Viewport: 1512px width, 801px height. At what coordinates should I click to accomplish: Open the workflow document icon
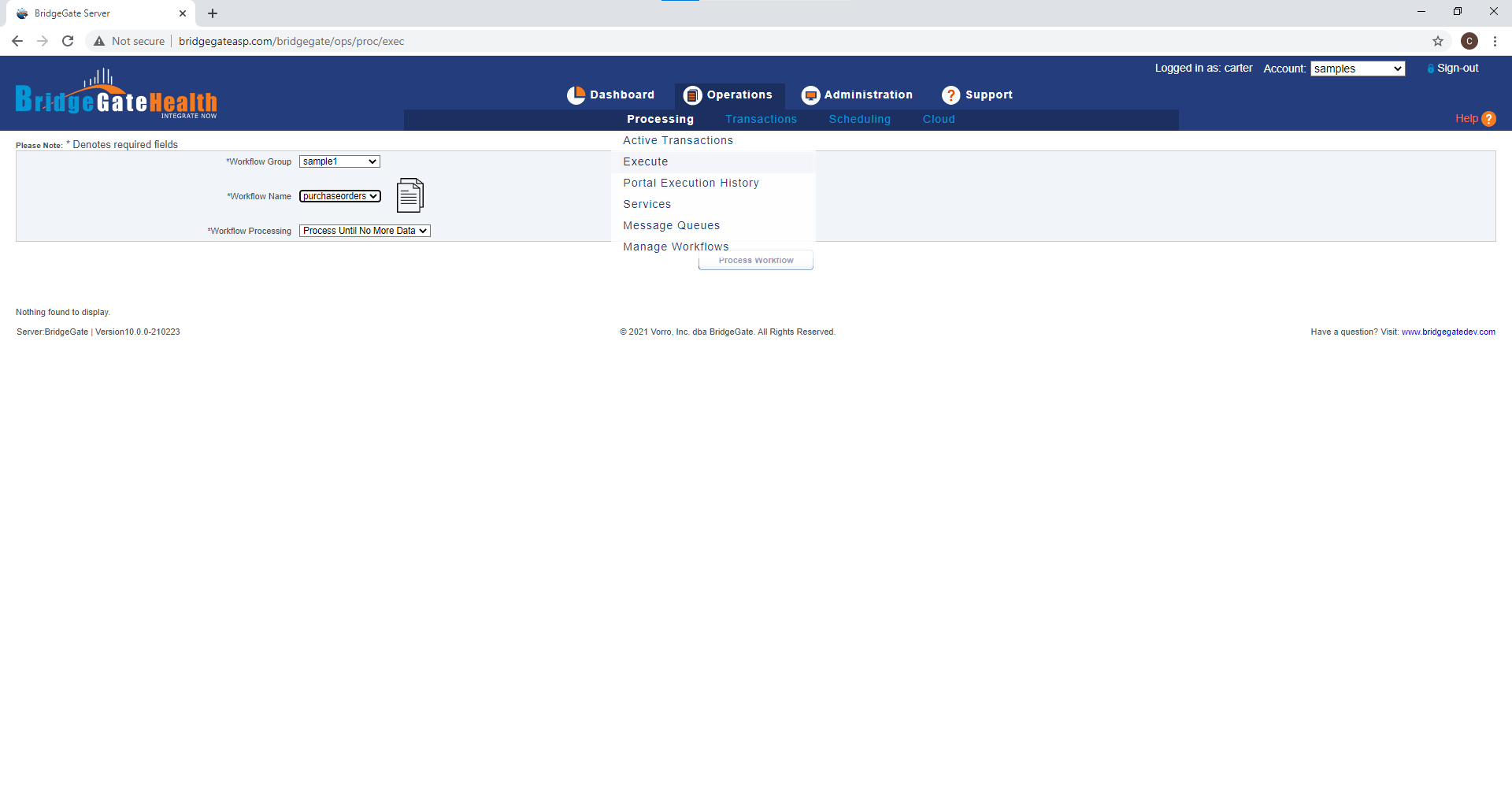tap(409, 195)
